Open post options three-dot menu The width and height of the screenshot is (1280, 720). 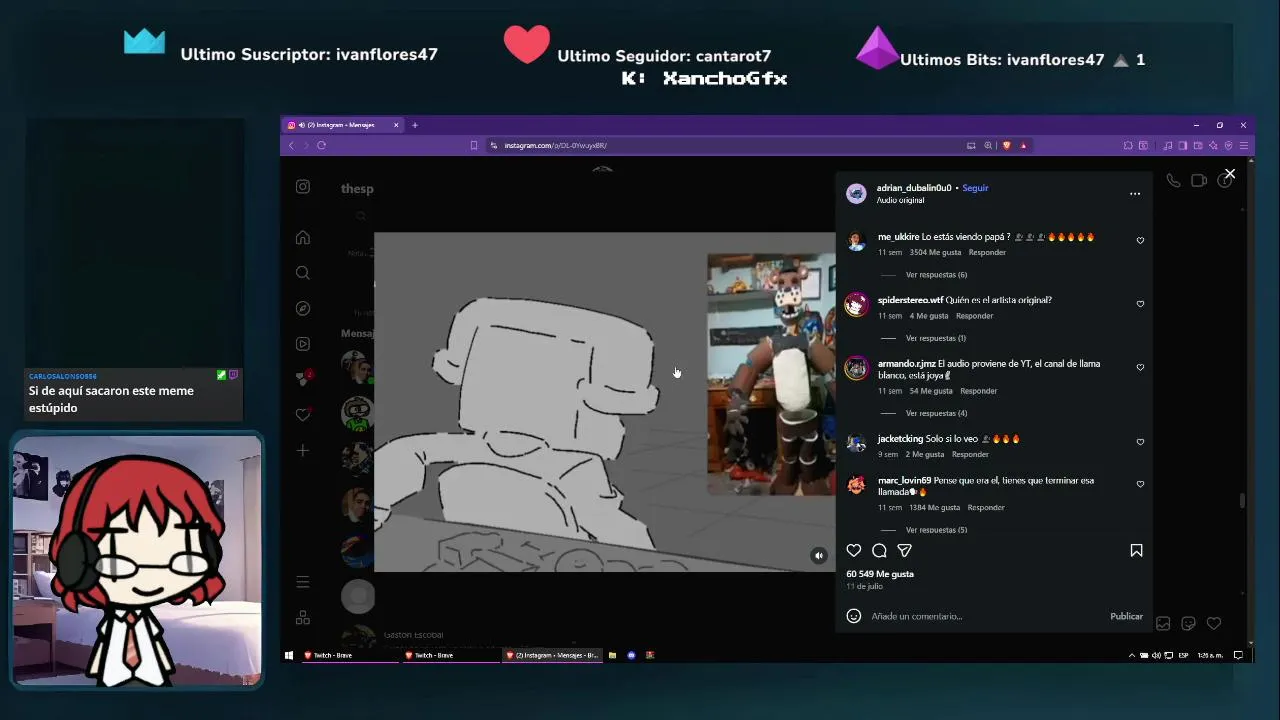tap(1135, 194)
